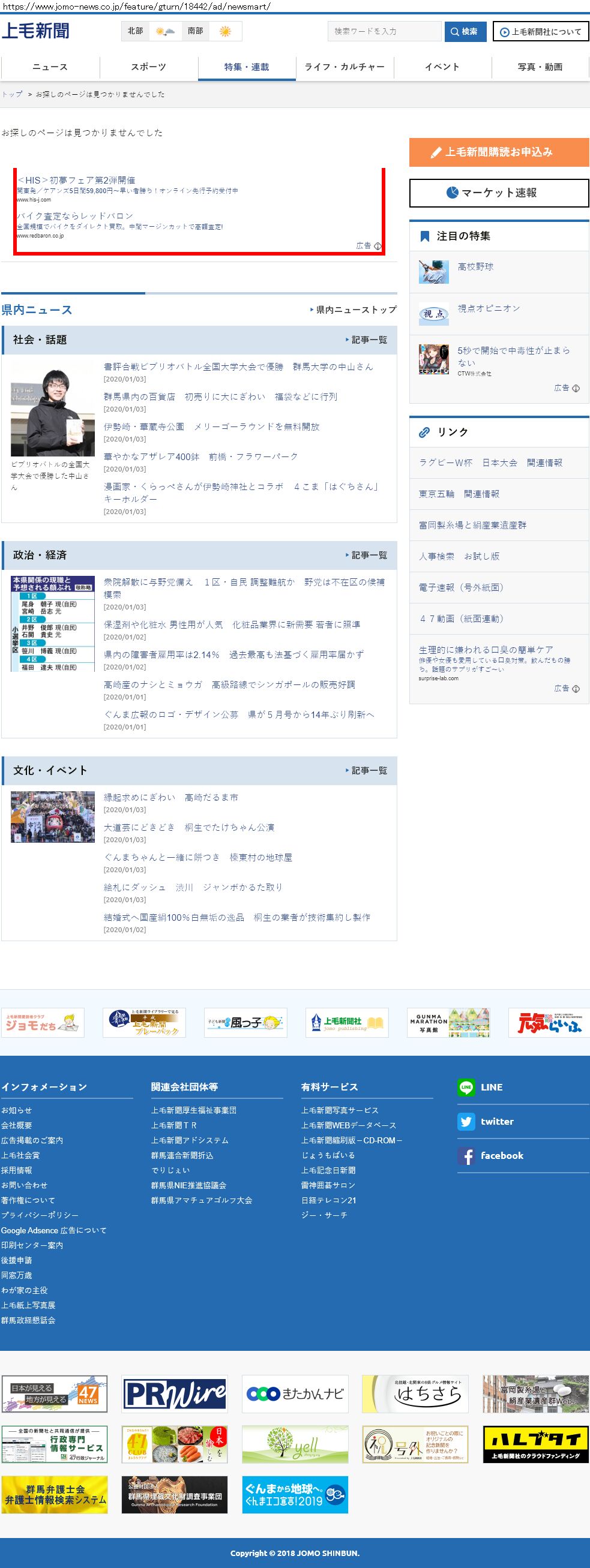Click the LINE social icon

click(466, 1087)
